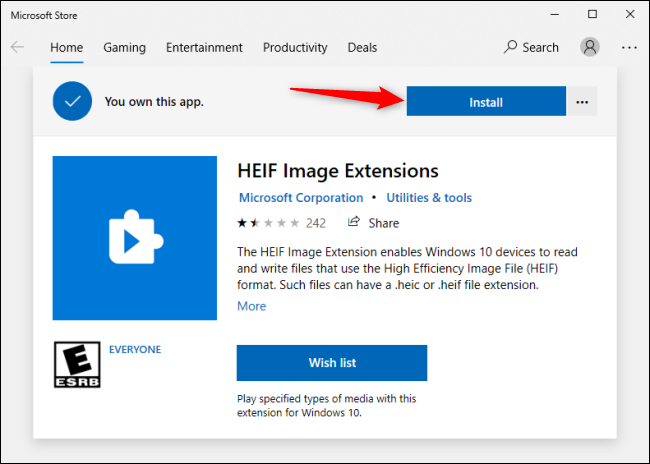Viewport: 650px width, 464px height.
Task: Open the Deals tab
Action: pos(363,47)
